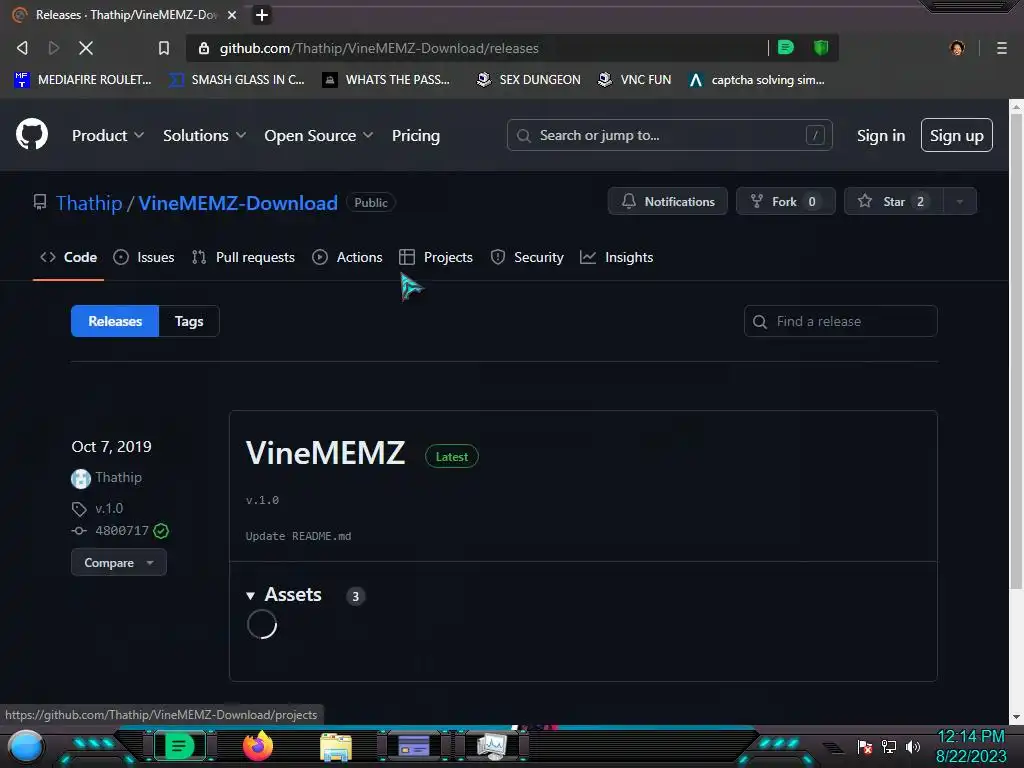Switch to the Pull requests tab
Image resolution: width=1024 pixels, height=768 pixels.
tap(243, 257)
